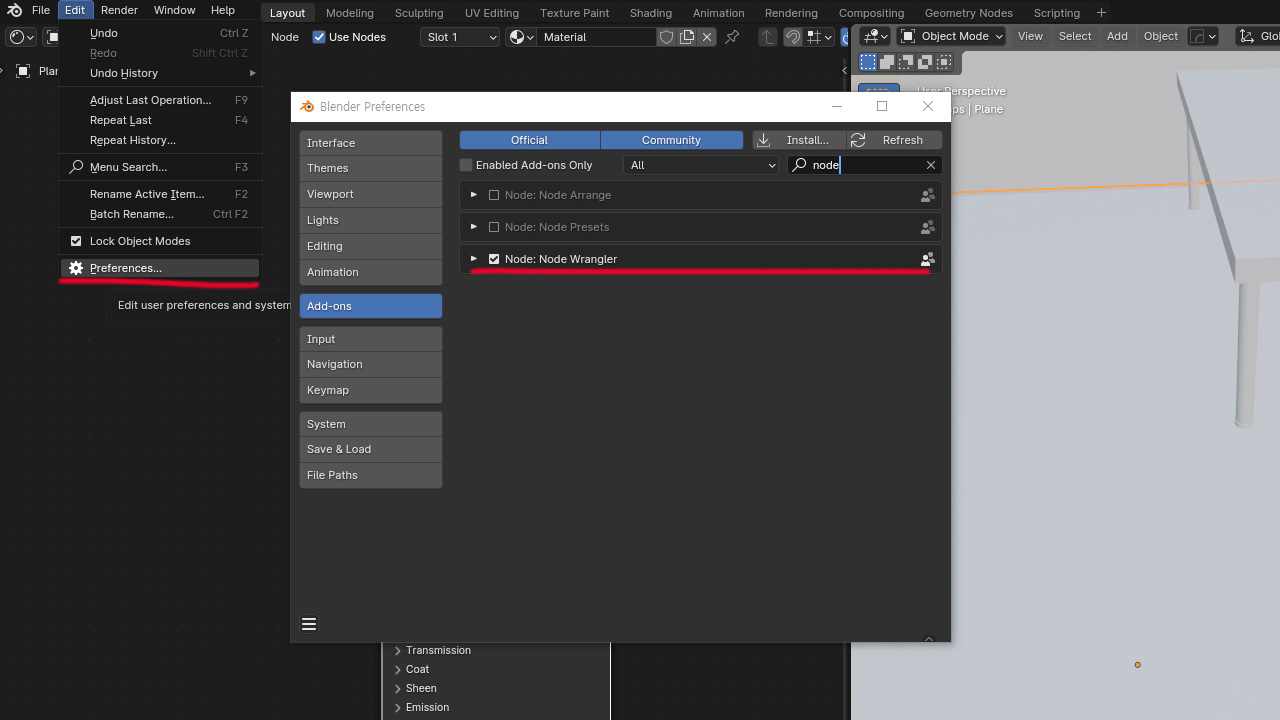The height and width of the screenshot is (720, 1280).
Task: Open the Keymap preferences section
Action: 370,390
